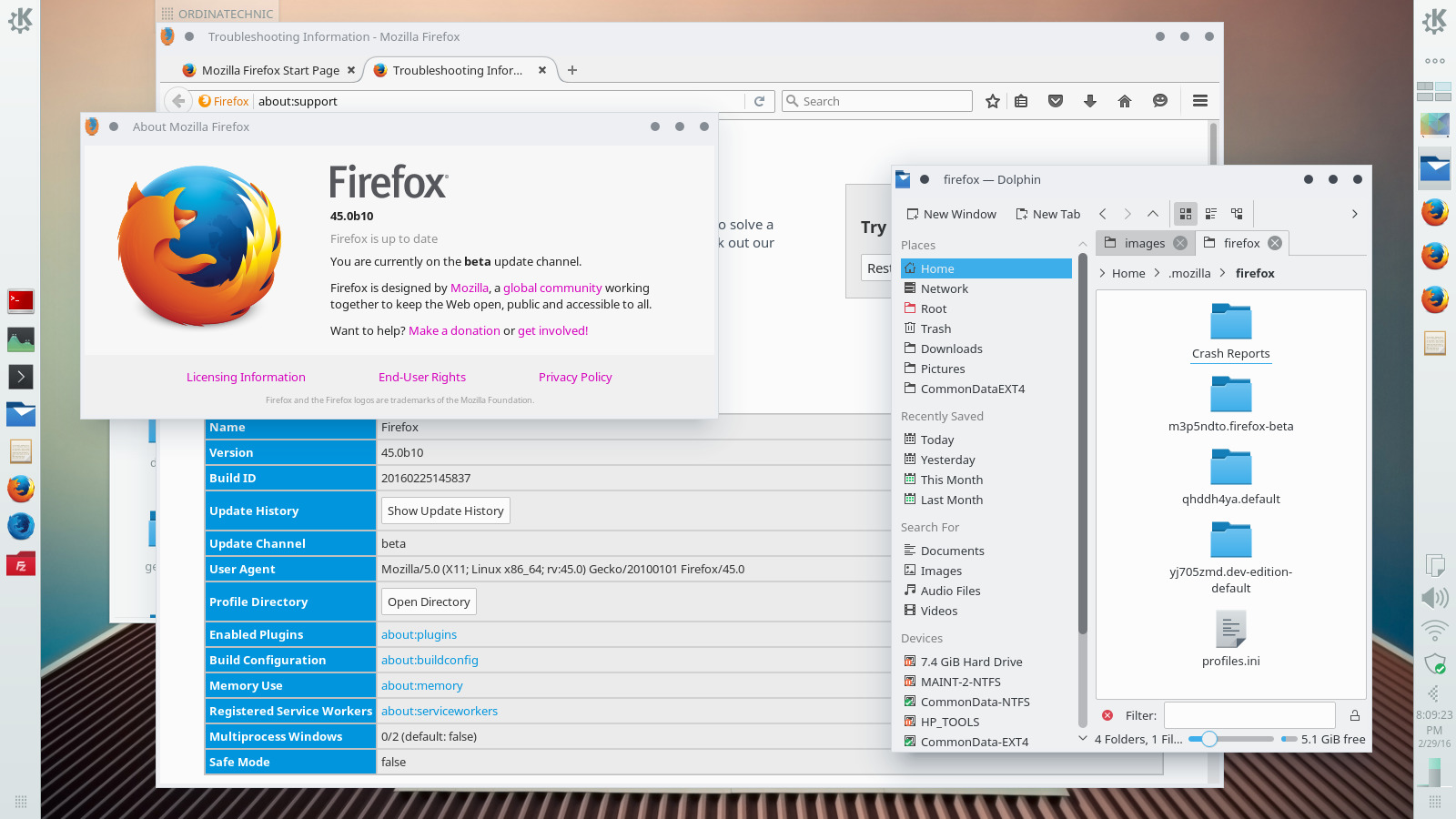Open the Crash Reports folder

click(x=1231, y=331)
